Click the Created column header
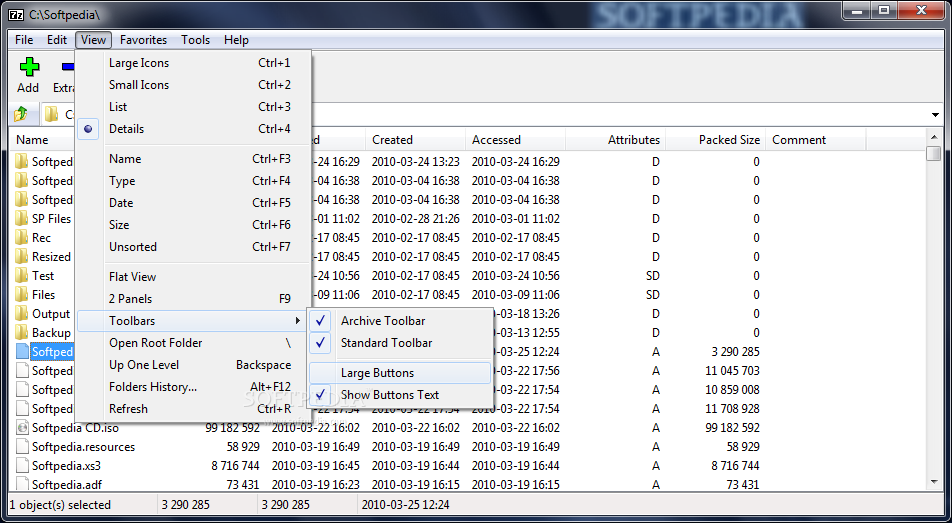 click(x=415, y=140)
